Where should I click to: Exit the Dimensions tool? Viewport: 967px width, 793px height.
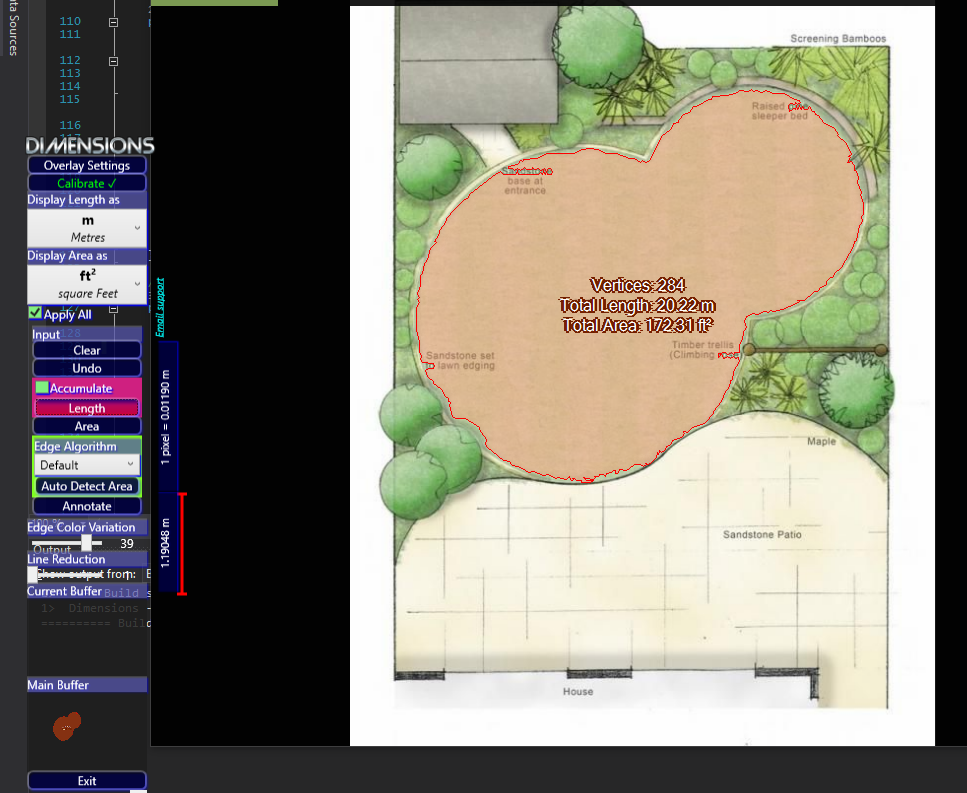pyautogui.click(x=87, y=781)
